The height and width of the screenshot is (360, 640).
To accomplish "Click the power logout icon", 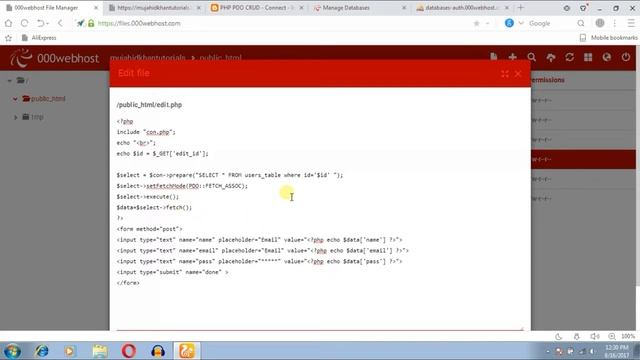I will click(626, 57).
